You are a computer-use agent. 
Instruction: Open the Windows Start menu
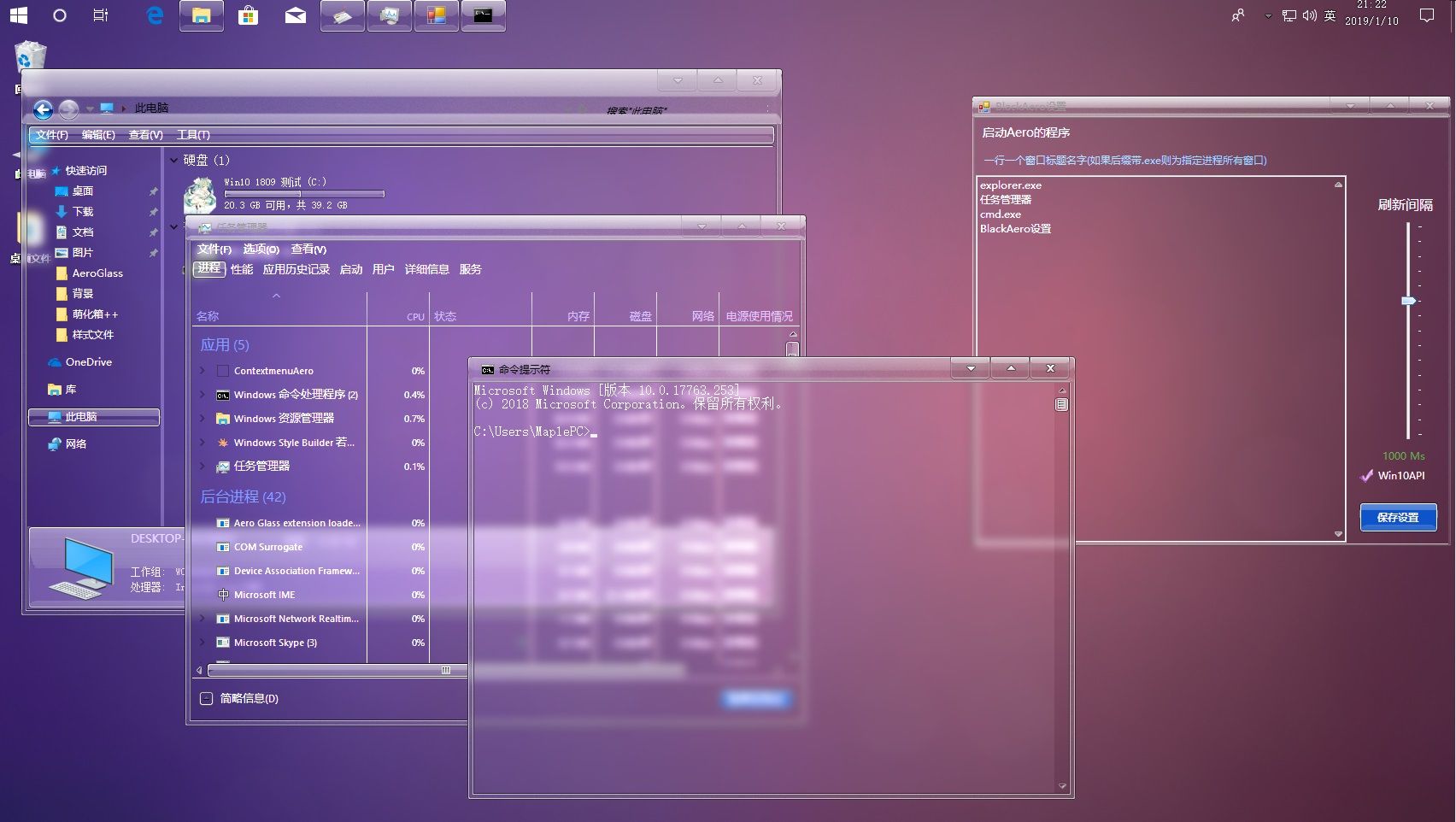coord(18,15)
